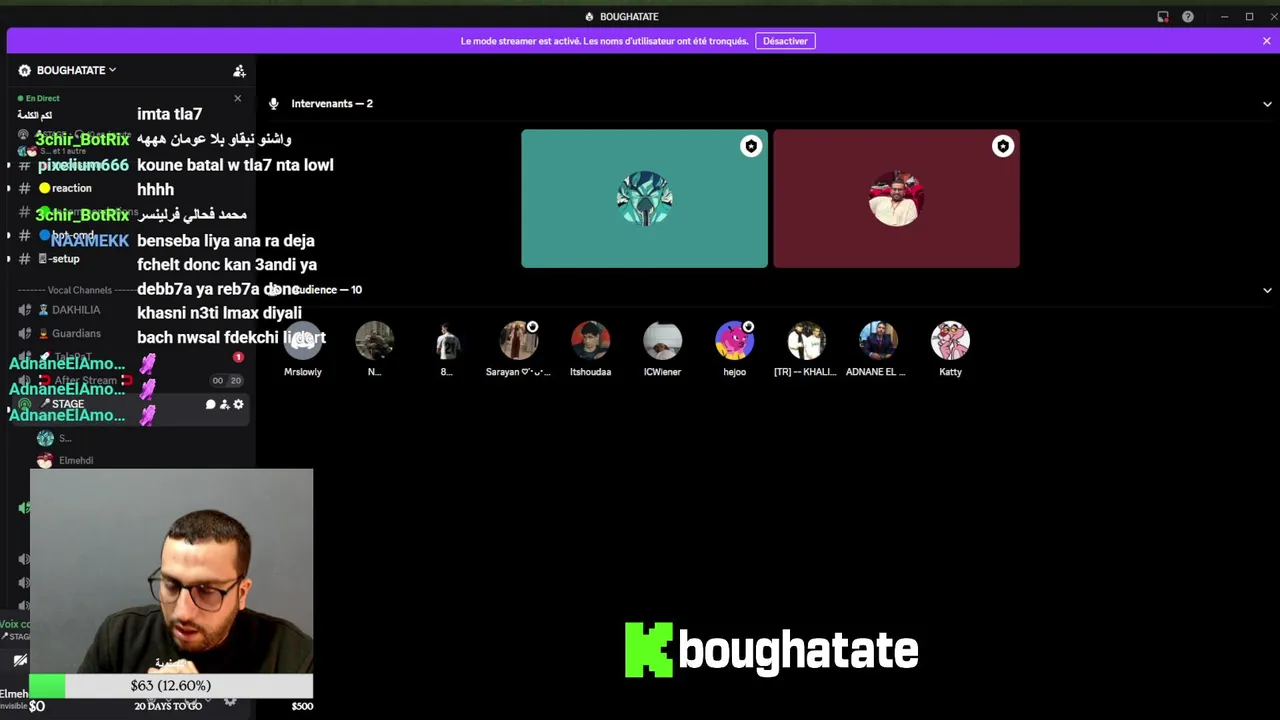
Task: Close the En Direct live stage notice
Action: click(237, 98)
